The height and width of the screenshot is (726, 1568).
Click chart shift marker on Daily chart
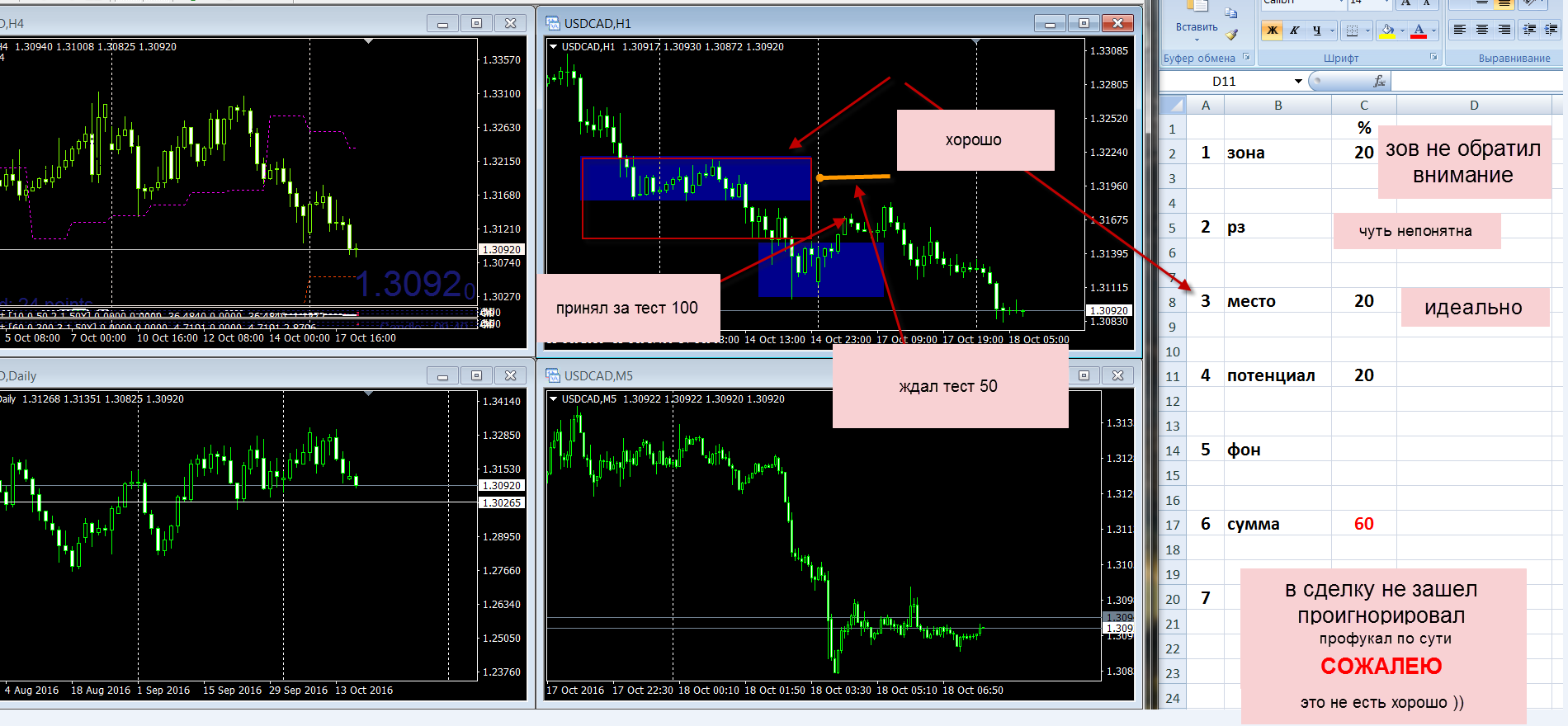[x=369, y=394]
